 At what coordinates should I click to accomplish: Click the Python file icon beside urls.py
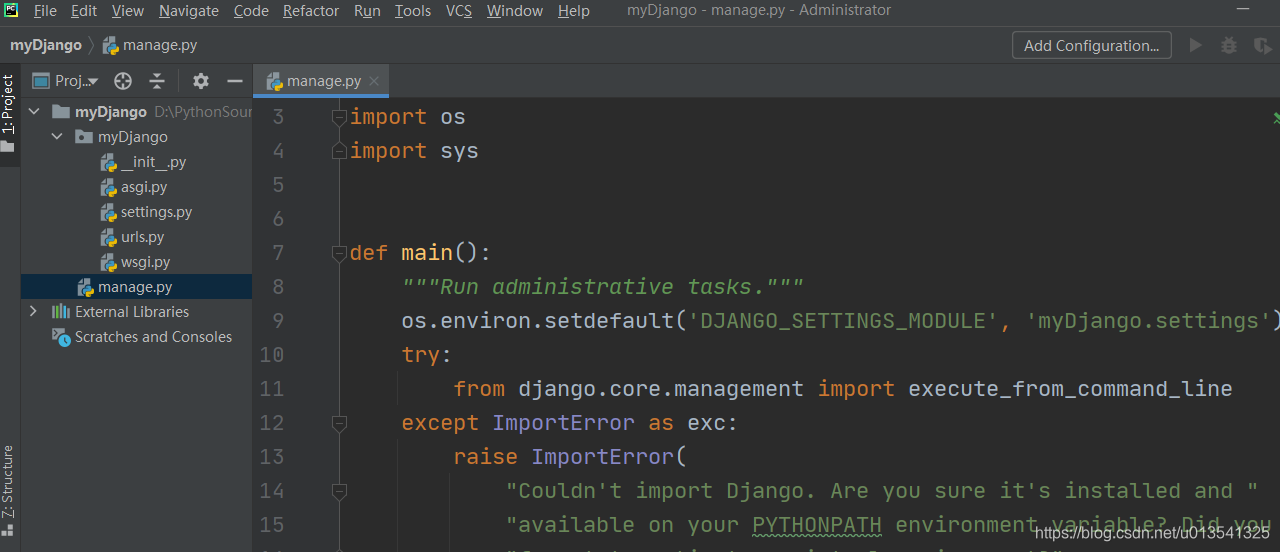tap(108, 237)
